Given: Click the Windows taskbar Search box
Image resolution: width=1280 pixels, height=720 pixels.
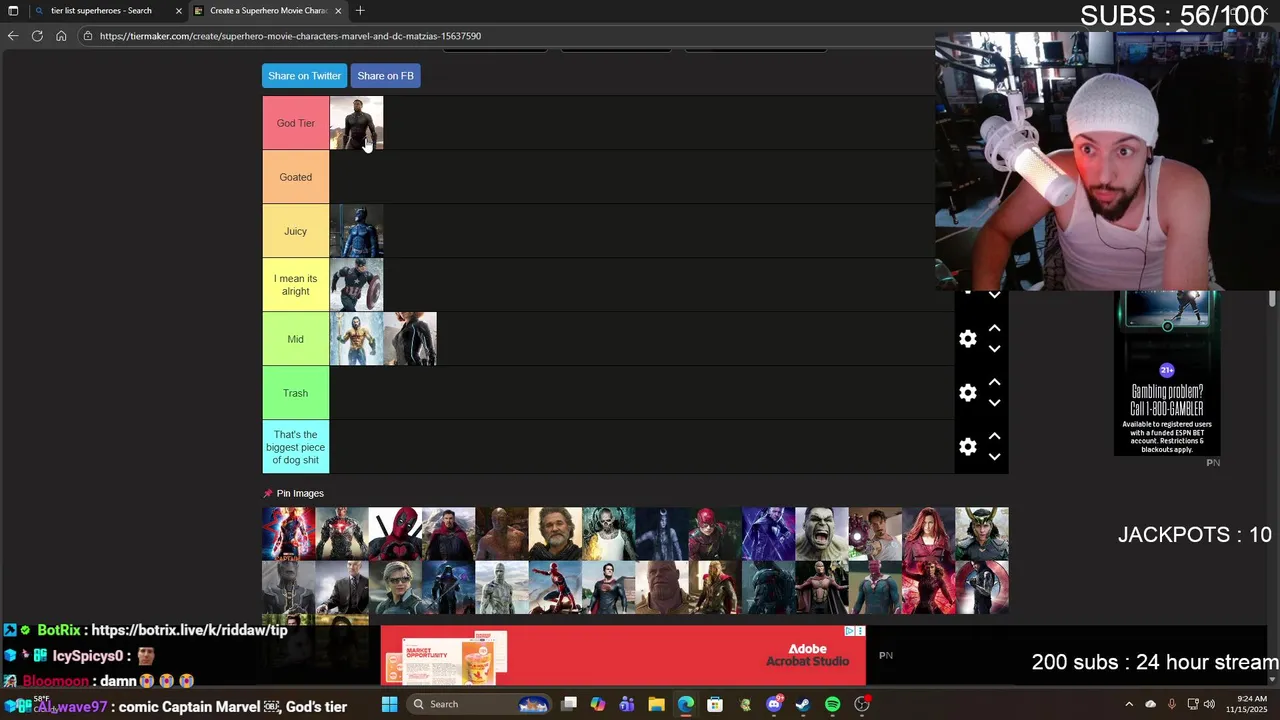Looking at the screenshot, I should coord(480,704).
